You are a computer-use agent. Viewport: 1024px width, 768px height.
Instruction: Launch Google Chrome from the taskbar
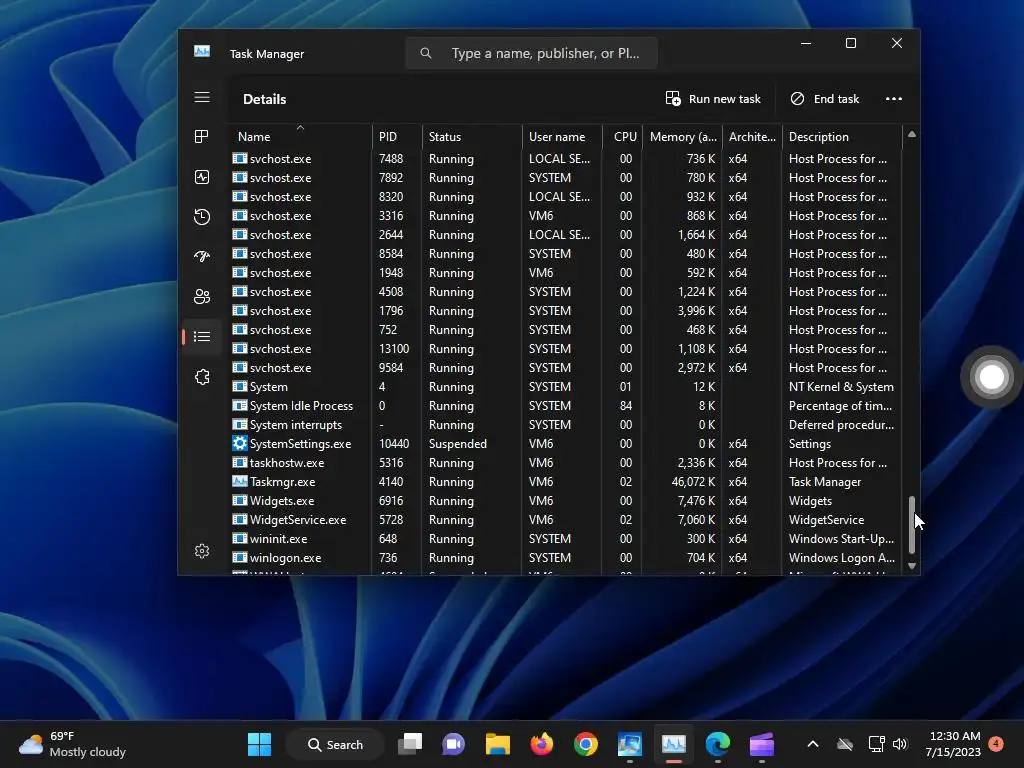(586, 744)
